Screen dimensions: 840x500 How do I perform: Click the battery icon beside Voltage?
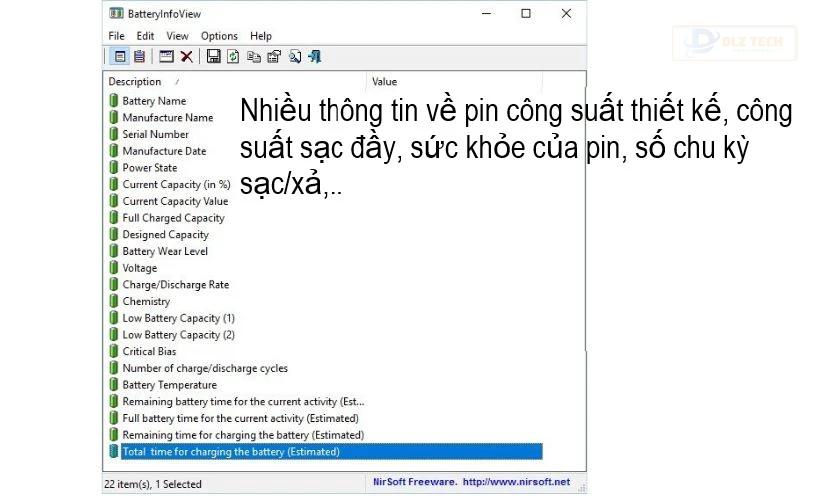point(114,267)
